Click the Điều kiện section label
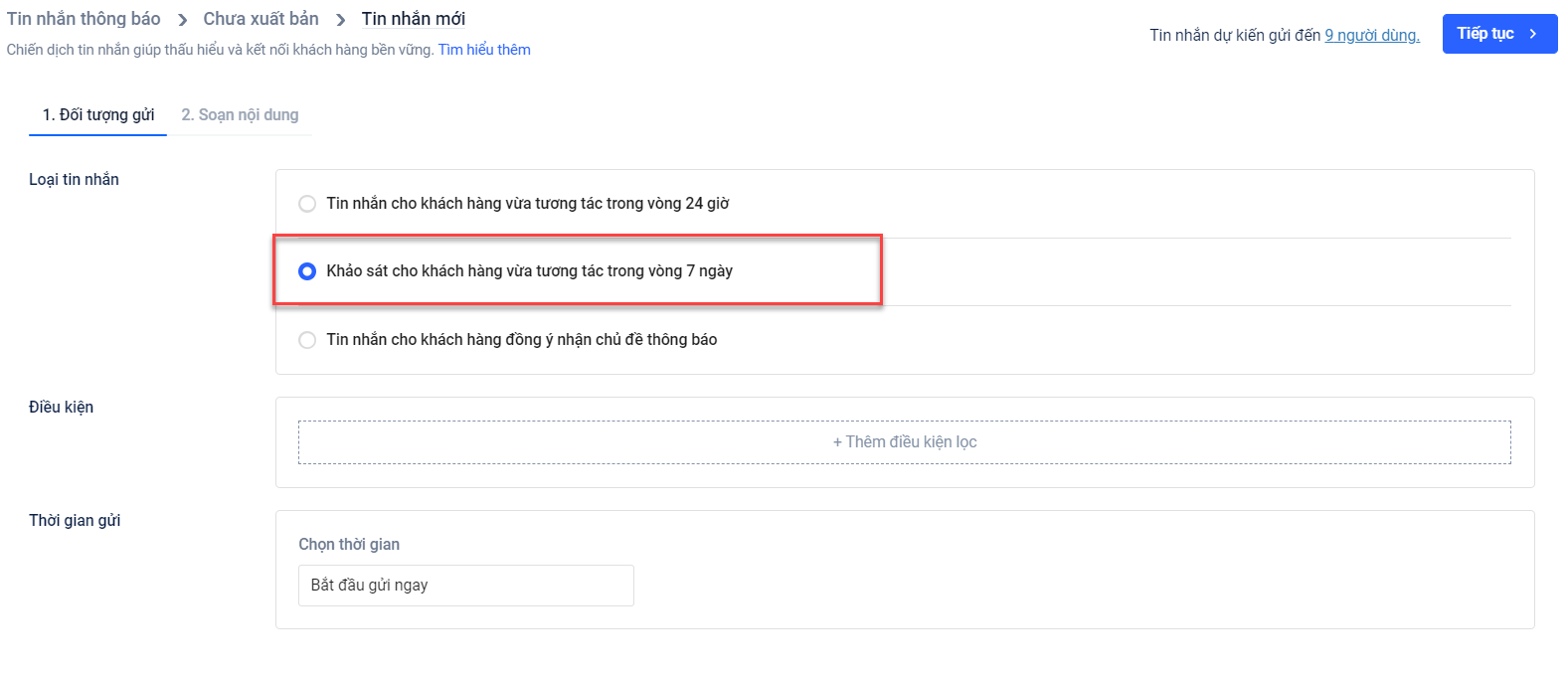Viewport: 1568px width, 679px height. (61, 408)
